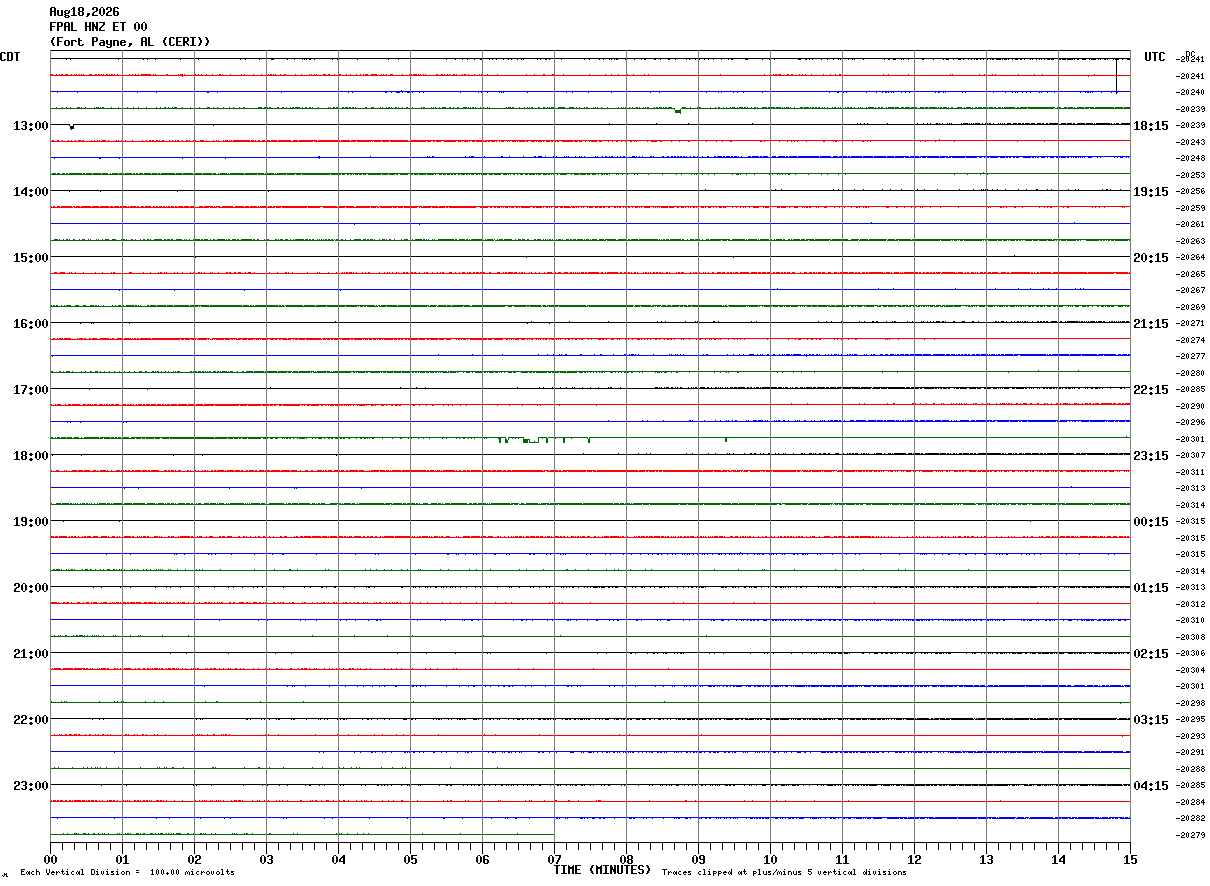This screenshot has width=1210, height=886.
Task: Click the black glitch after the 13:00 label
Action: click(x=71, y=127)
